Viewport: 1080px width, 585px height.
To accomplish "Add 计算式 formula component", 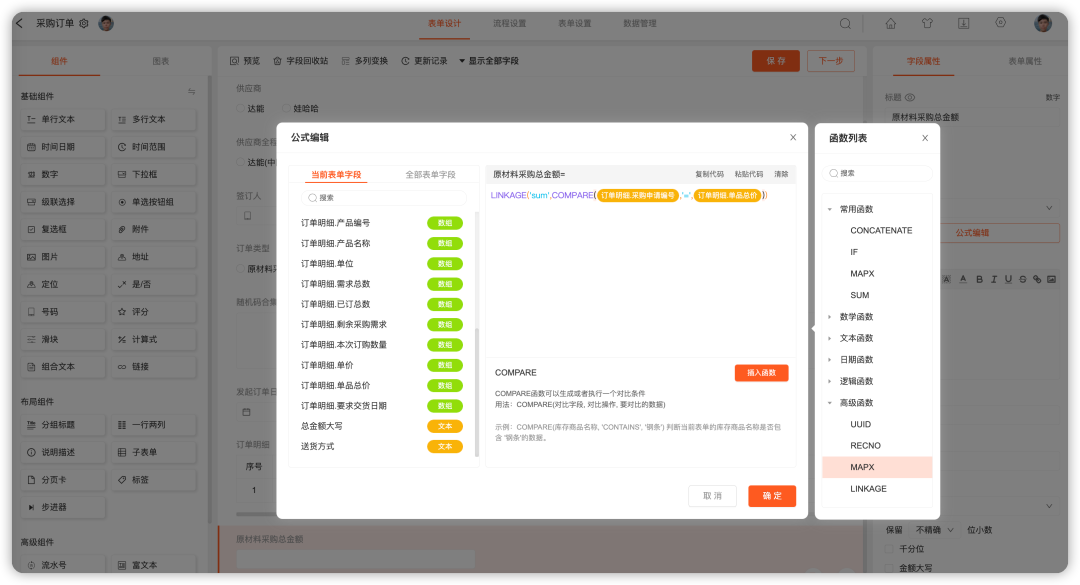I will [154, 340].
